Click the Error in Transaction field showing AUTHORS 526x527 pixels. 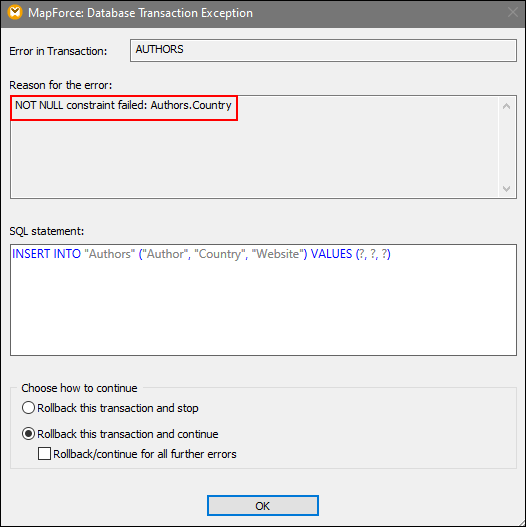(x=323, y=50)
